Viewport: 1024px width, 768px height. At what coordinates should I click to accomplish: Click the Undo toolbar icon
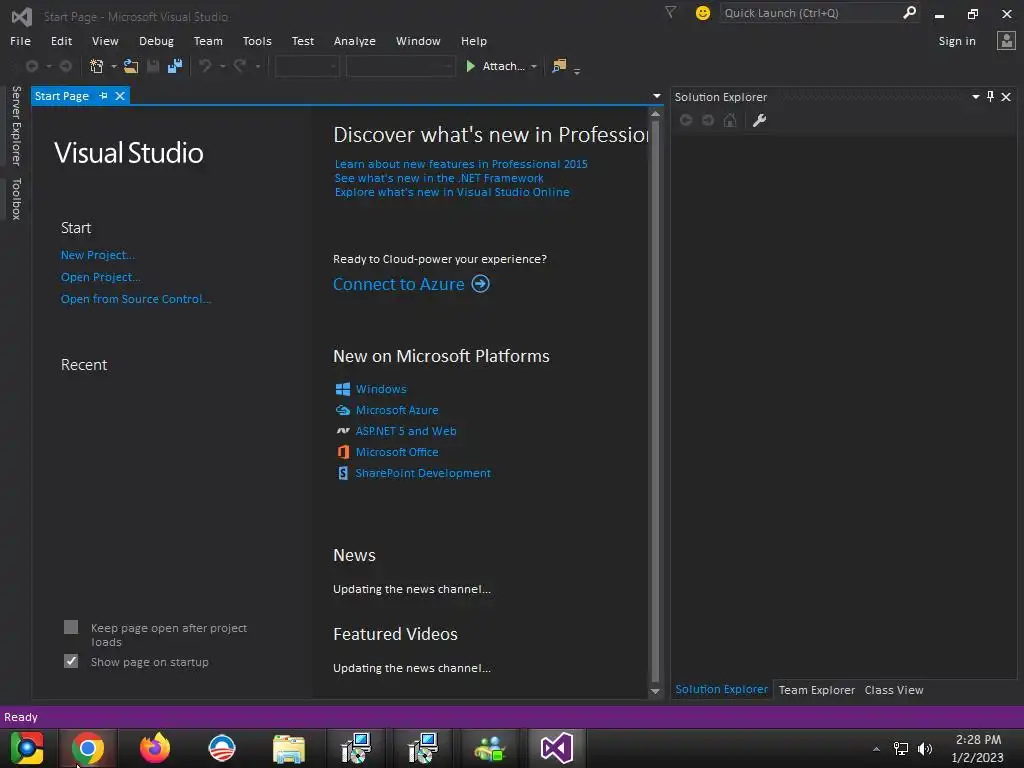205,66
